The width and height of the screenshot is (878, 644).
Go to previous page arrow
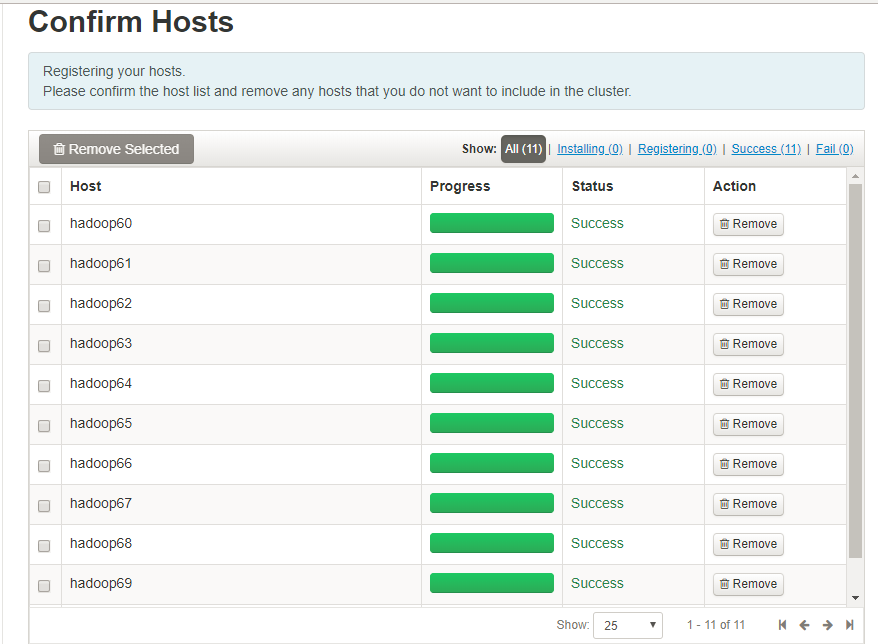pyautogui.click(x=805, y=625)
